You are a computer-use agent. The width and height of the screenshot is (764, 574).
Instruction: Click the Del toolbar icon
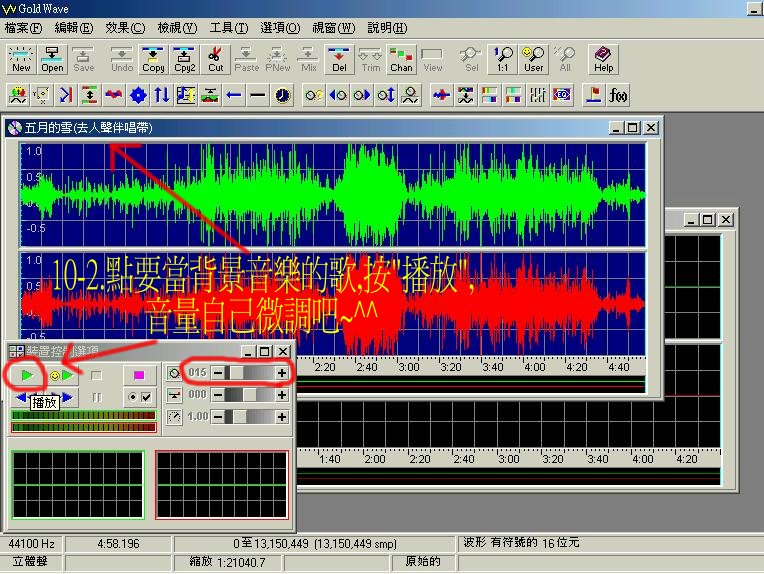coord(339,59)
